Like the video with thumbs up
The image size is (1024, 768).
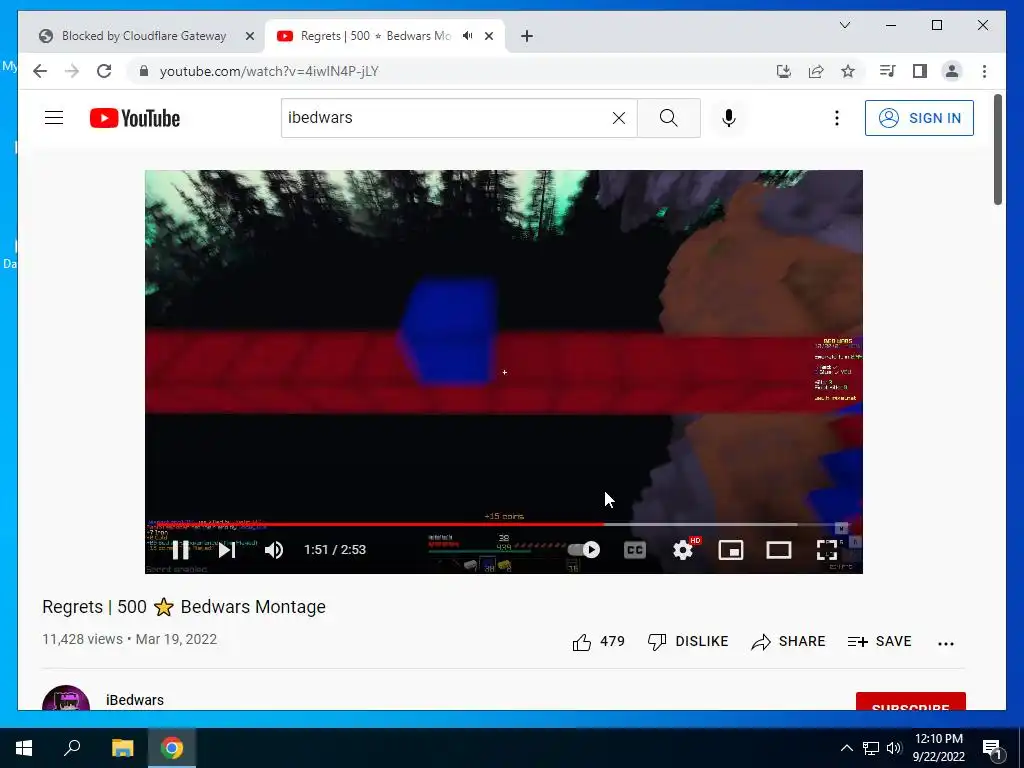[598, 642]
